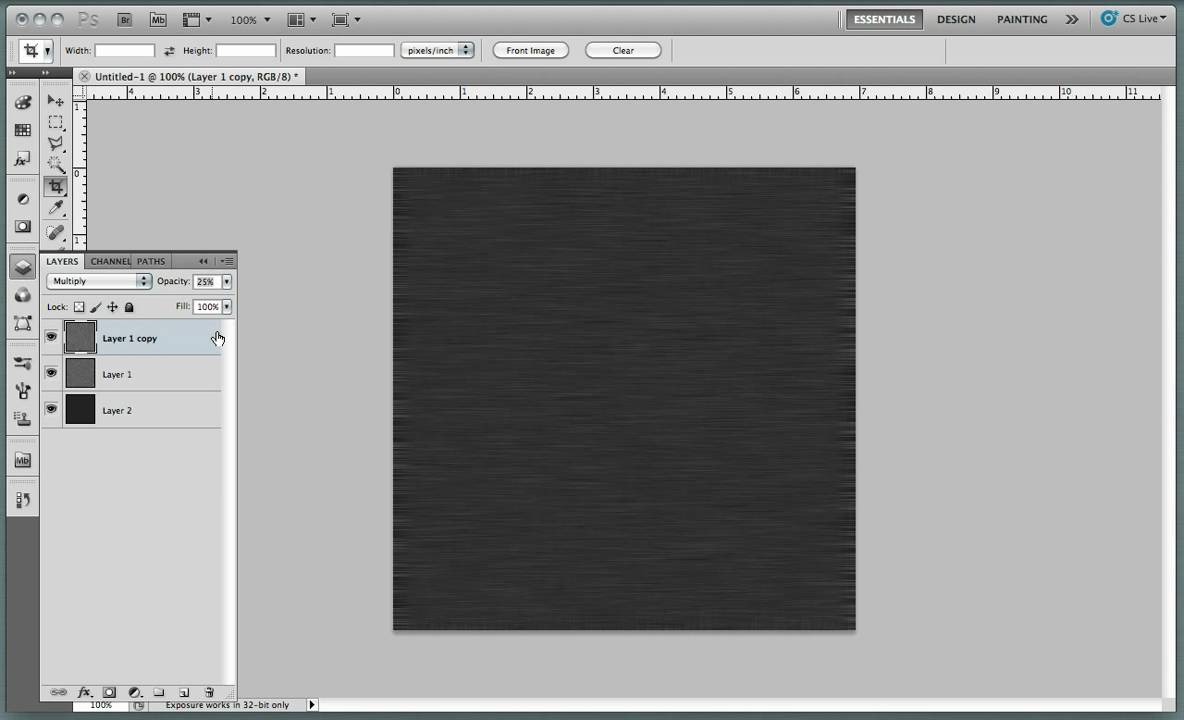Screen dimensions: 1184x720
Task: Open the Fill slider arrow
Action: (x=227, y=307)
